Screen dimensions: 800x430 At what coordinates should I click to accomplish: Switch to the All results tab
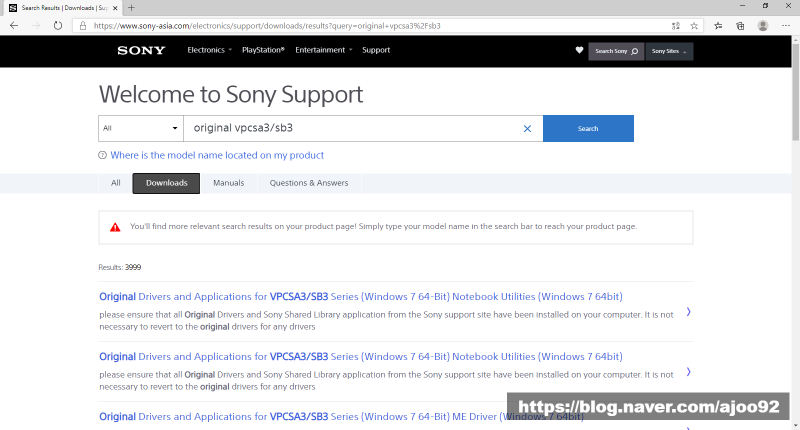(116, 183)
